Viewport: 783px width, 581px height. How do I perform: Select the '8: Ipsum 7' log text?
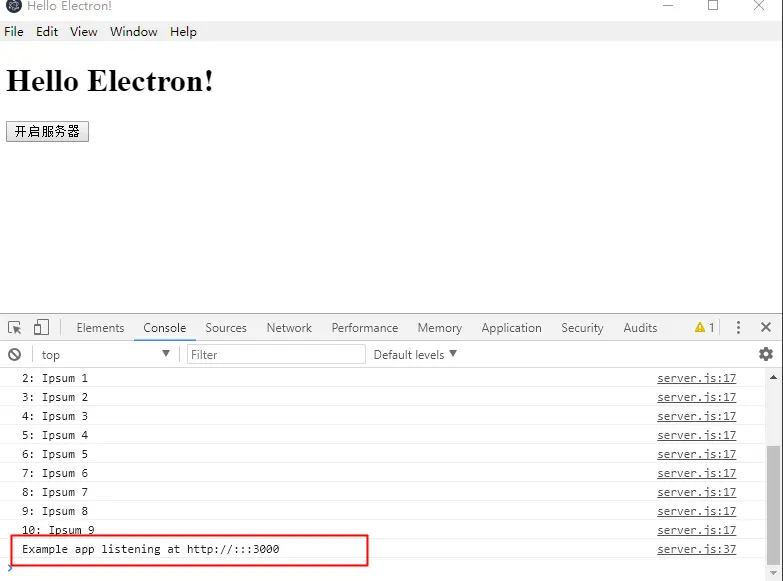(x=55, y=492)
